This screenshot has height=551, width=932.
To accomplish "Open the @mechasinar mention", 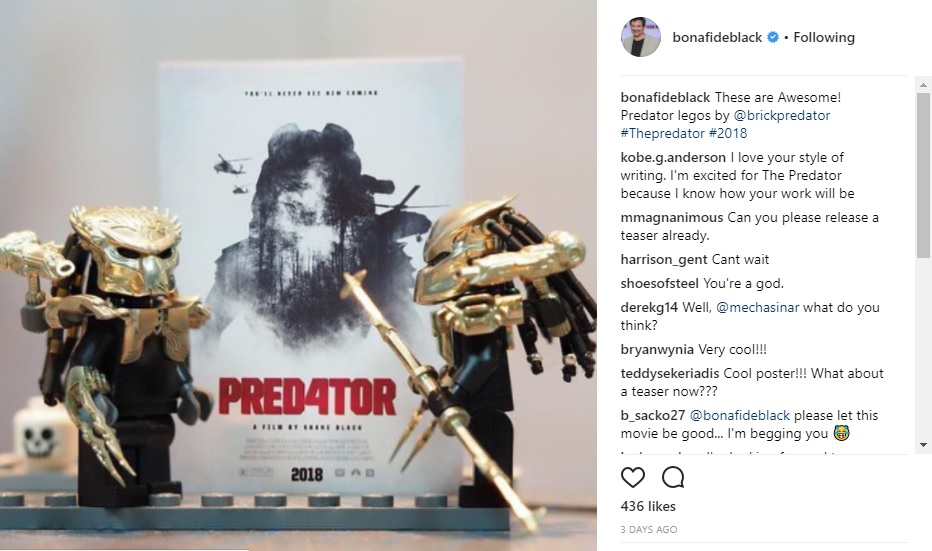I will click(757, 307).
